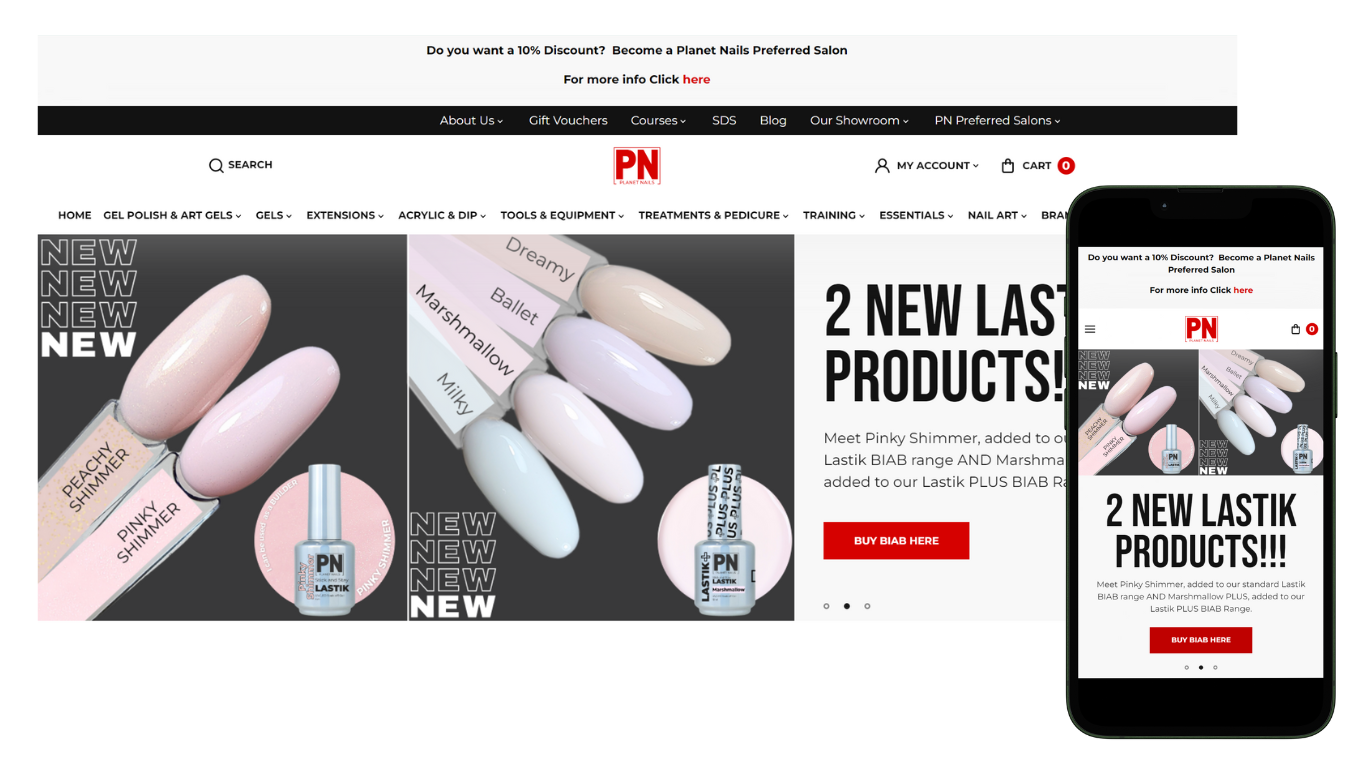Click the desktop search magnifier icon
This screenshot has width=1366, height=768.
[216, 165]
